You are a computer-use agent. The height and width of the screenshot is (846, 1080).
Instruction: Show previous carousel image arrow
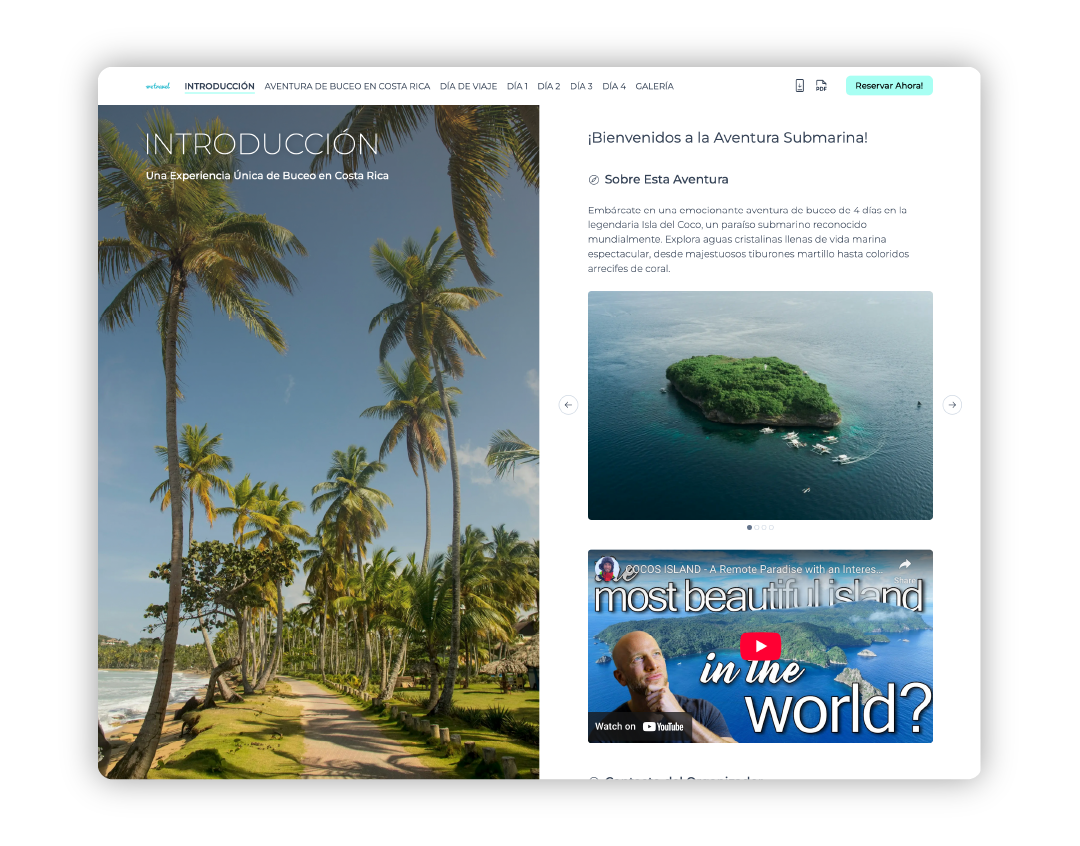point(568,404)
